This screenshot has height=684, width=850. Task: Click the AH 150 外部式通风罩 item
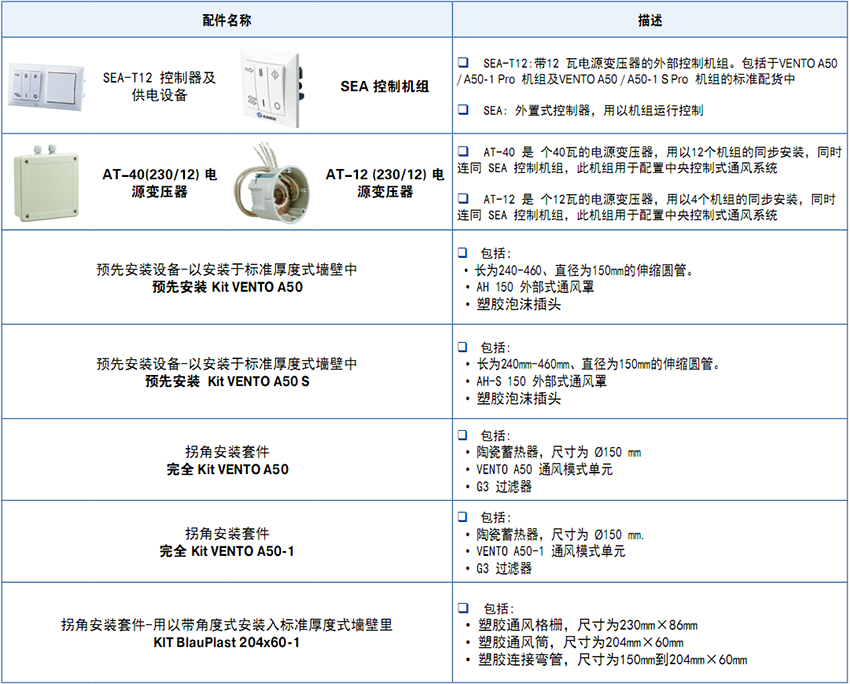click(541, 286)
